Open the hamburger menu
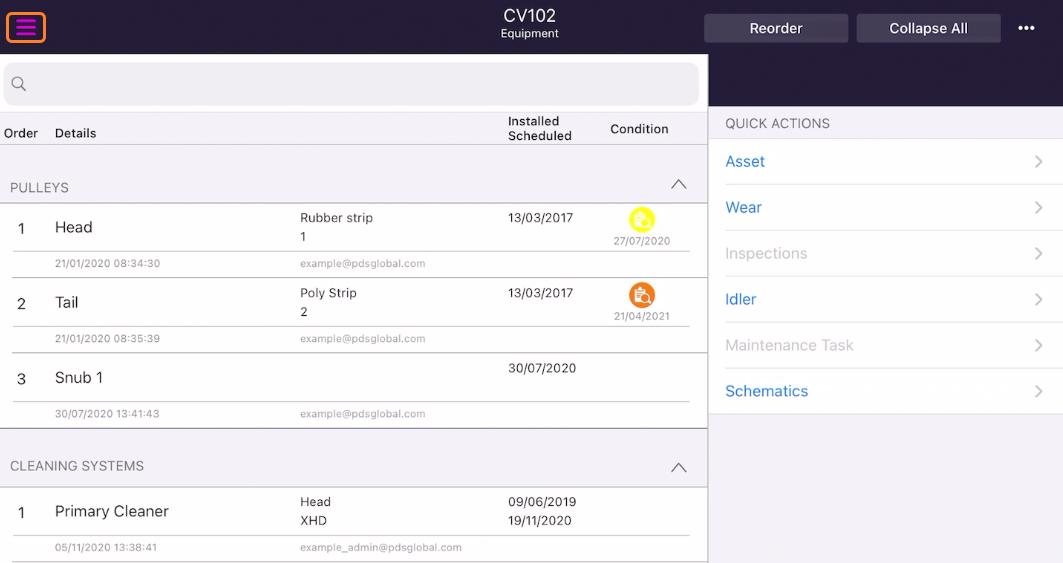1063x563 pixels. (x=26, y=28)
